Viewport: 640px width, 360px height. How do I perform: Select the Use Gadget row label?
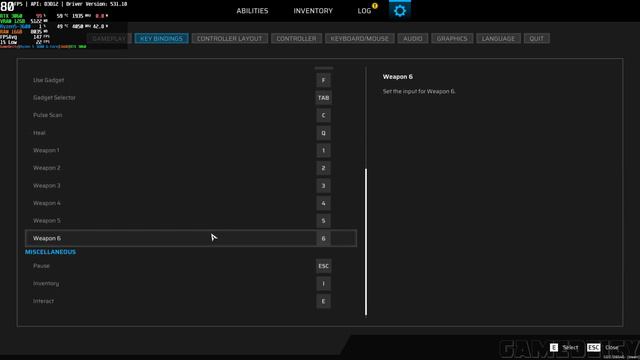(x=49, y=80)
